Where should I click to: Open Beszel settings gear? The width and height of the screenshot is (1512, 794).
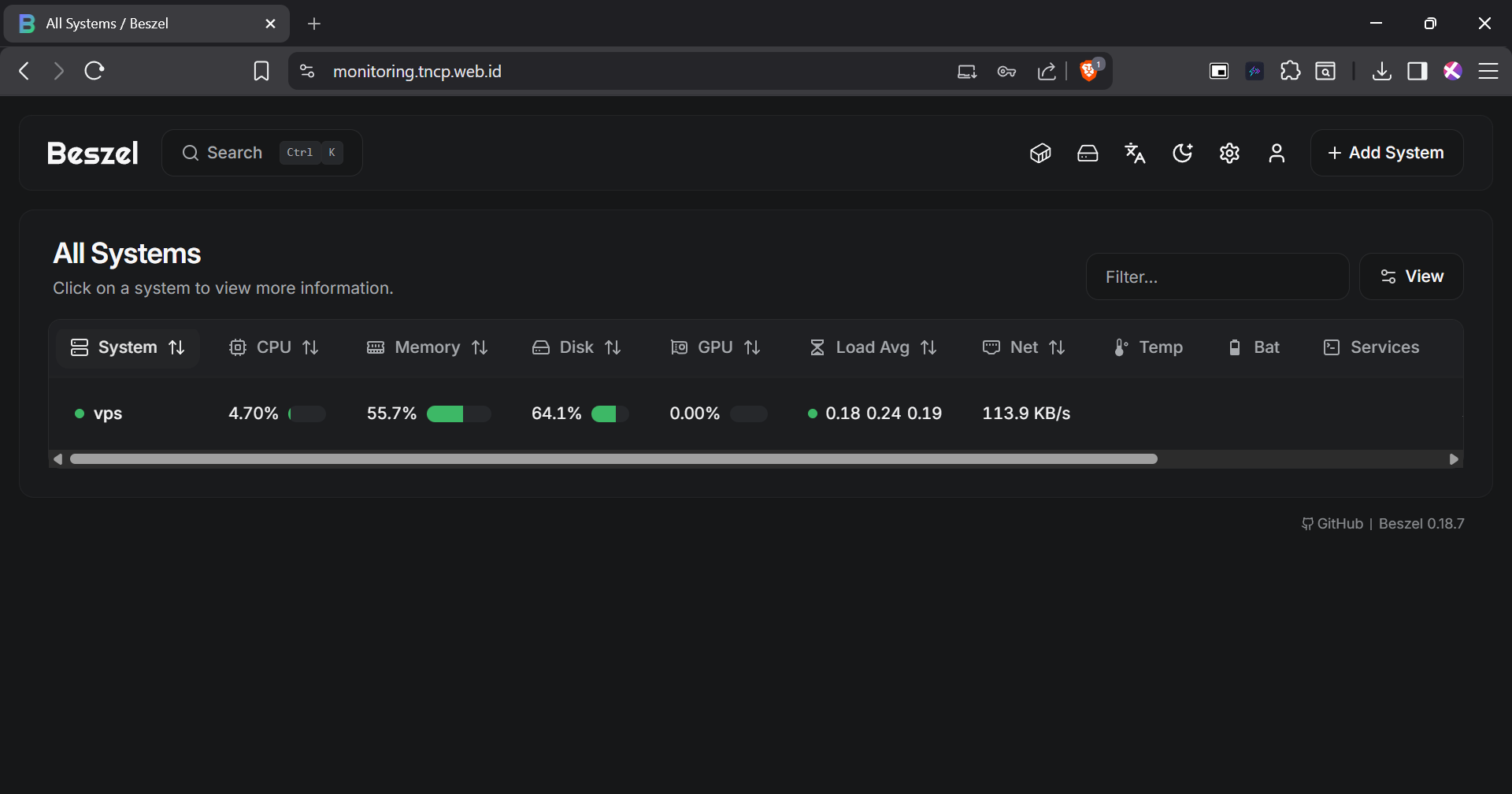1229,153
